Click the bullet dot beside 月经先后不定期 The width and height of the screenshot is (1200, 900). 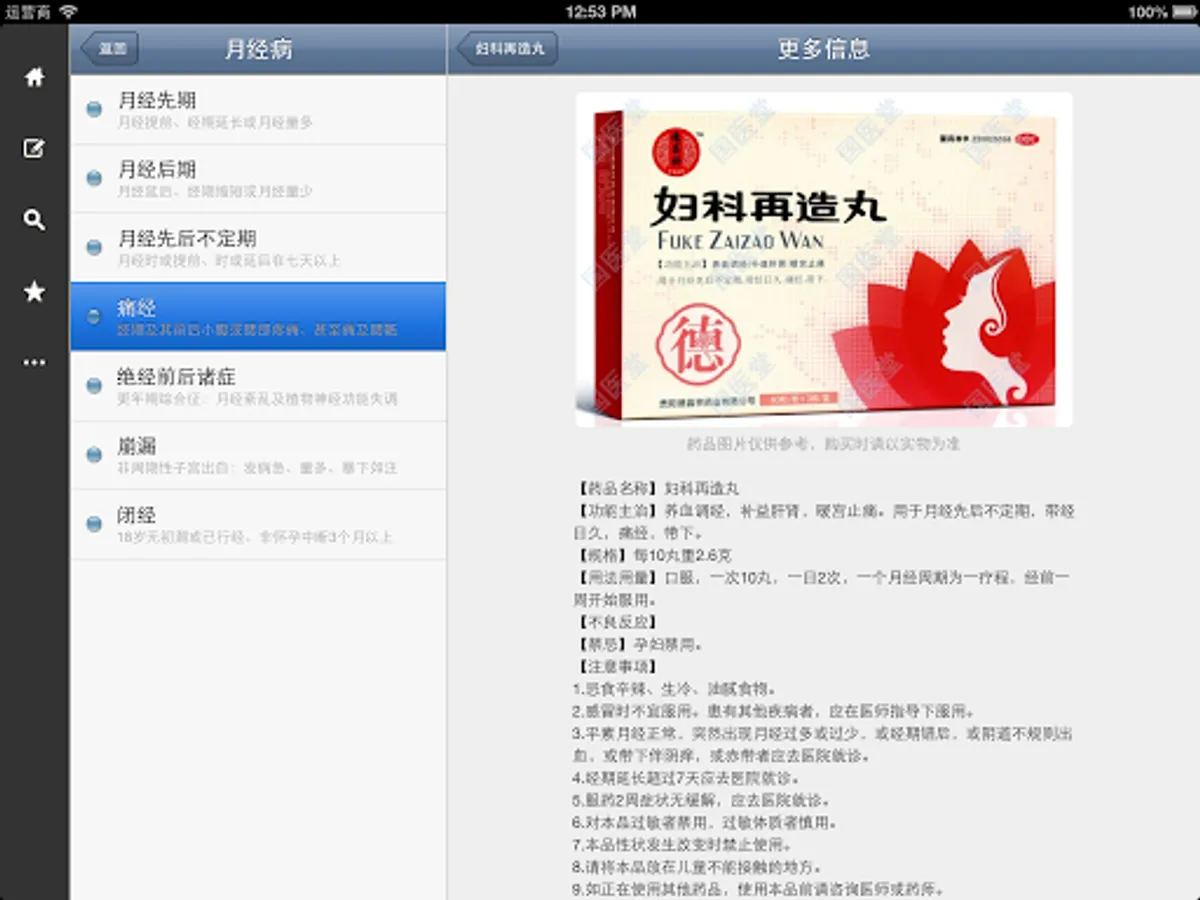(94, 247)
